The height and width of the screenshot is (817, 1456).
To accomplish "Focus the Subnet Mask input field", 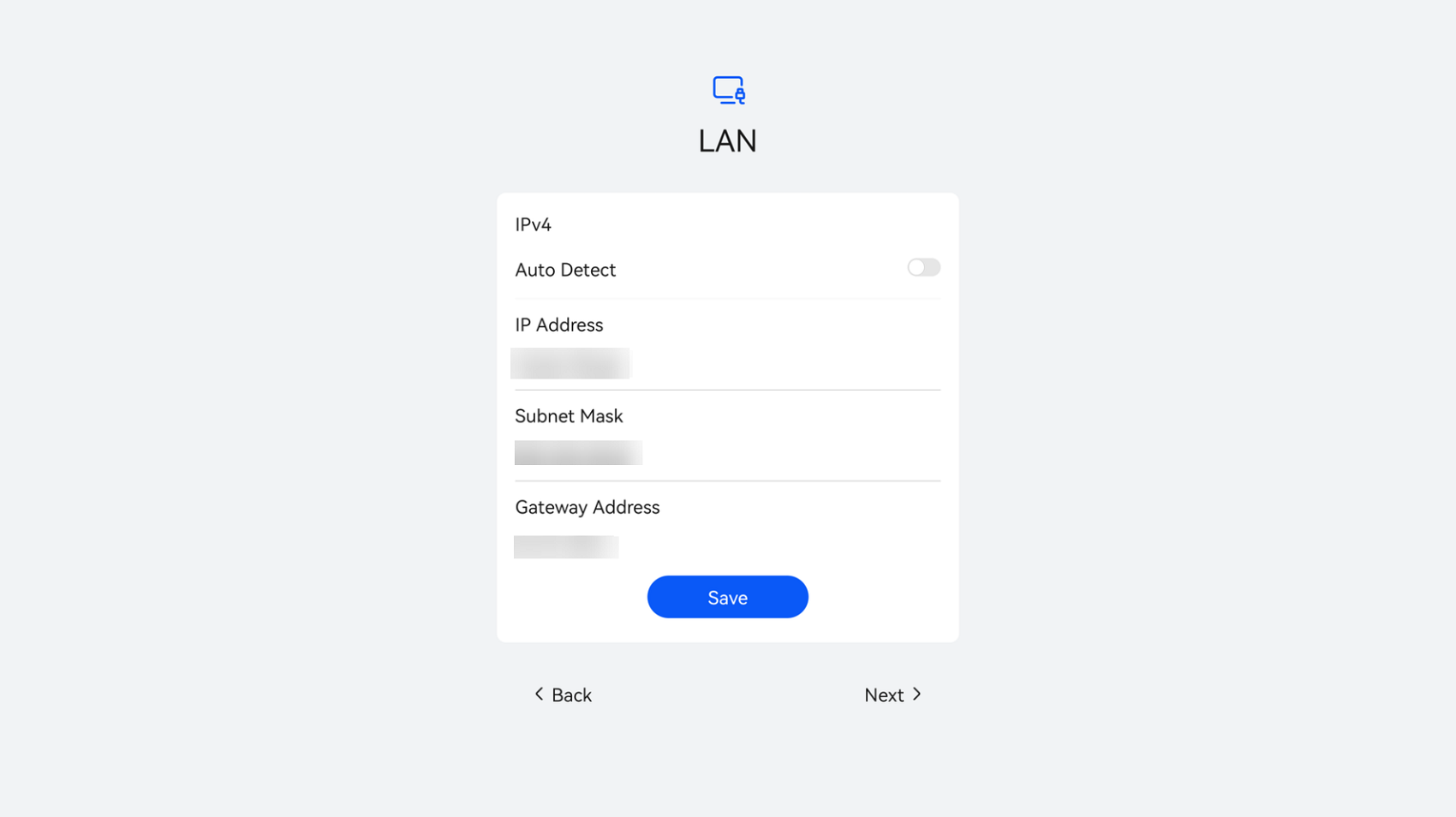I will pos(727,453).
